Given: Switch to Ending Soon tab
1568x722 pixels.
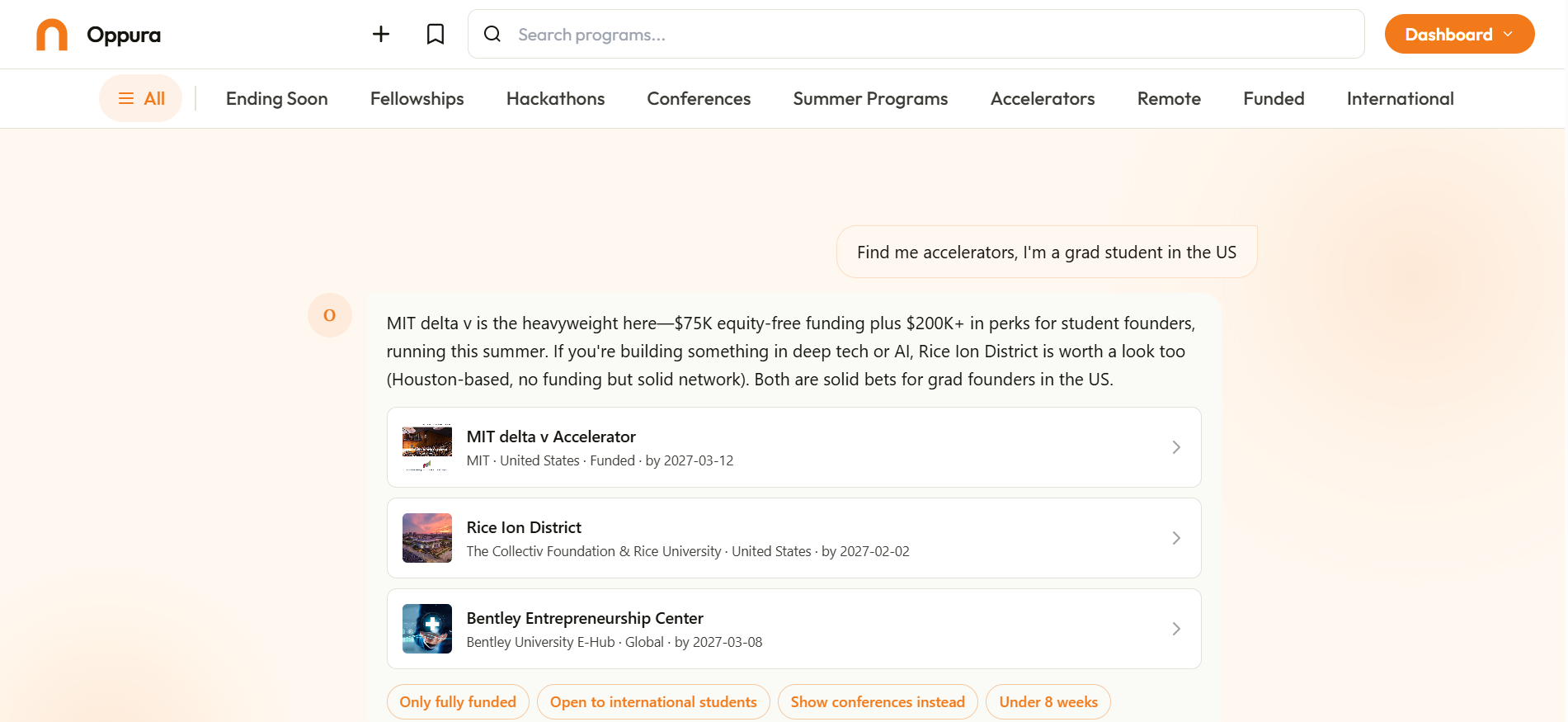Looking at the screenshot, I should coord(277,99).
